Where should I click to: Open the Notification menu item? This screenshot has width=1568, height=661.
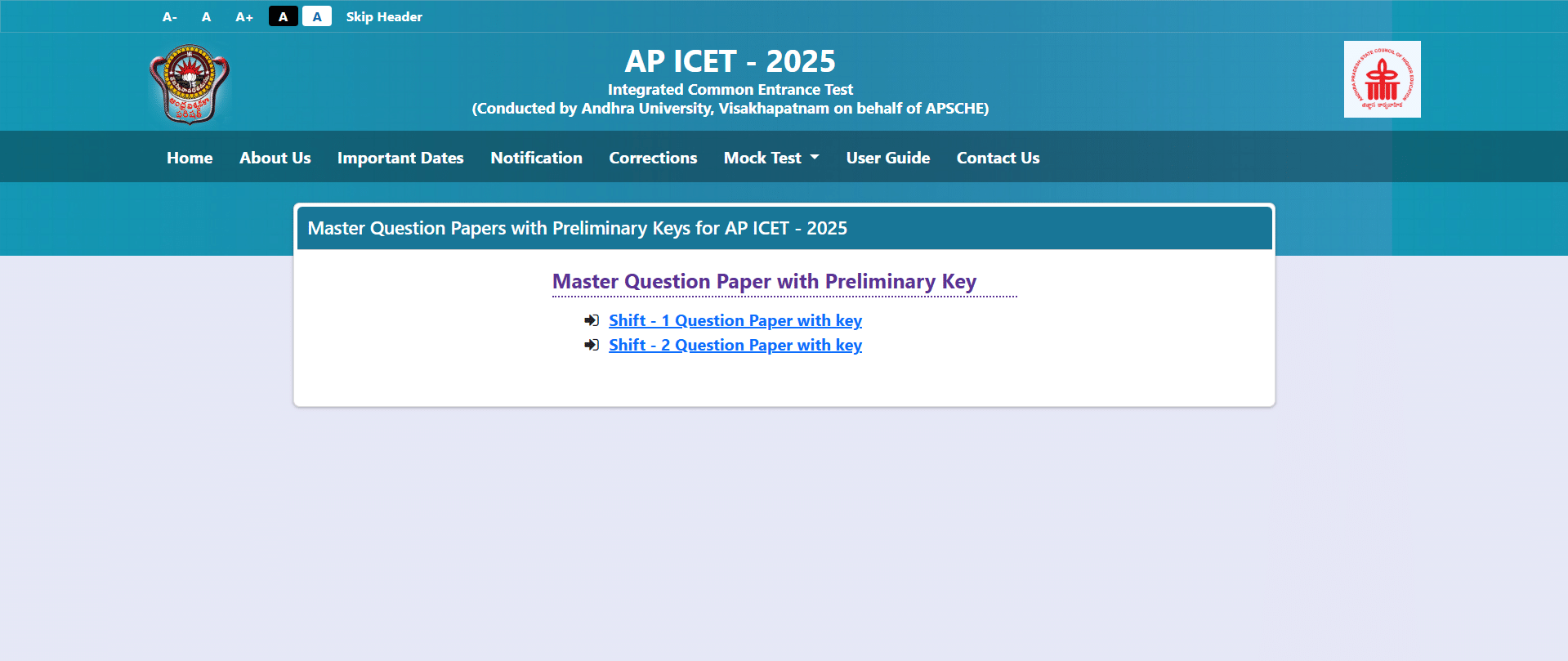537,158
